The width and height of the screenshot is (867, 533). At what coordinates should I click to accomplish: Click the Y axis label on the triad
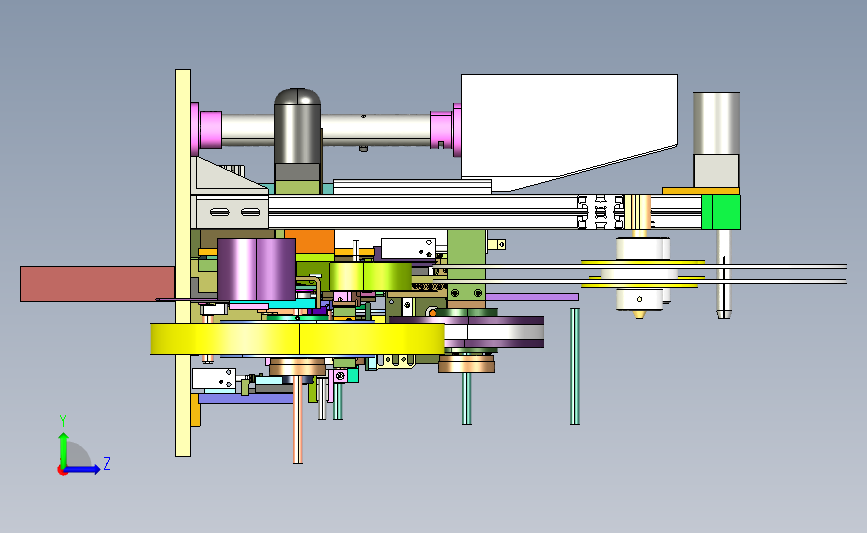tap(63, 421)
